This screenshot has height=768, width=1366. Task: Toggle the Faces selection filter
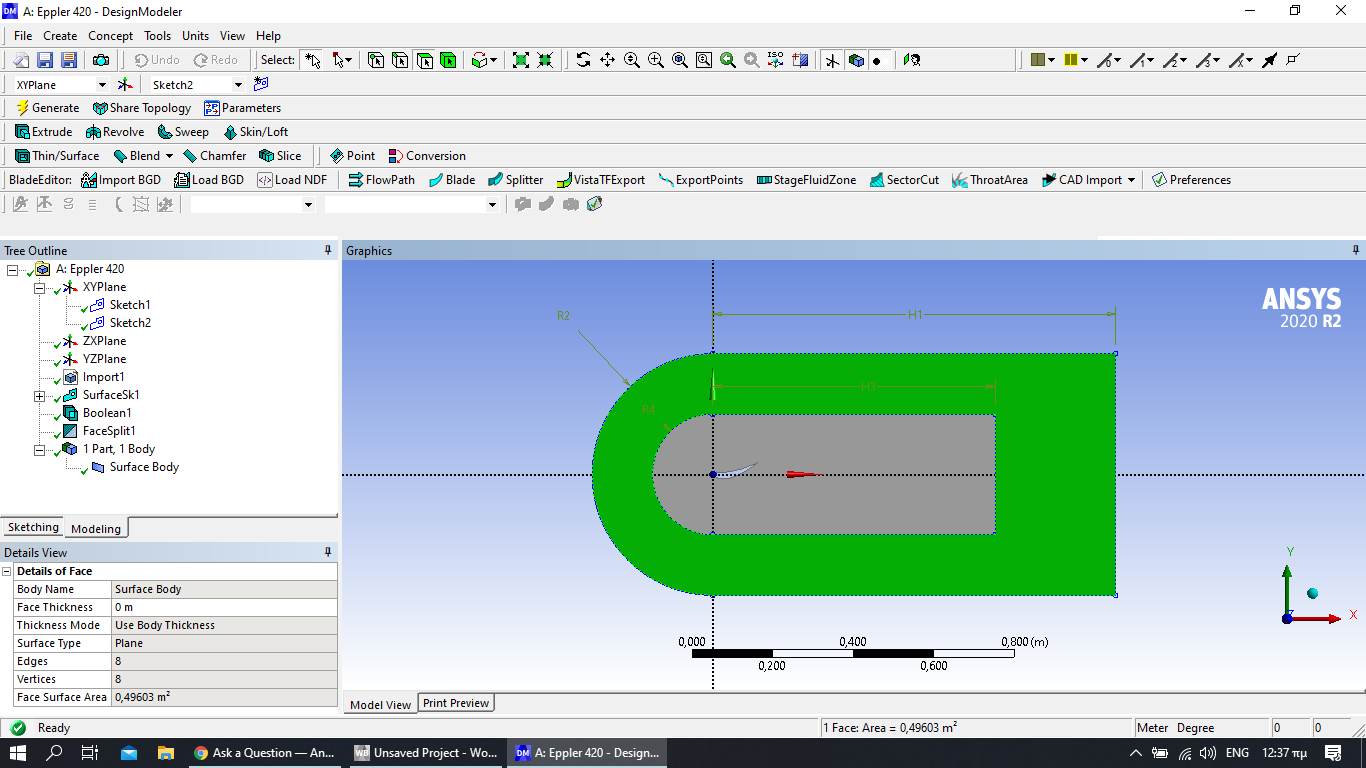point(424,60)
